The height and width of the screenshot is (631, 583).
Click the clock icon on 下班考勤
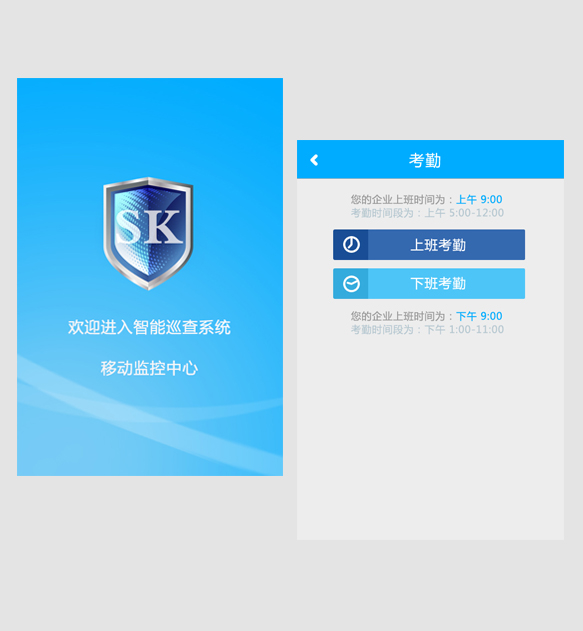[x=351, y=284]
